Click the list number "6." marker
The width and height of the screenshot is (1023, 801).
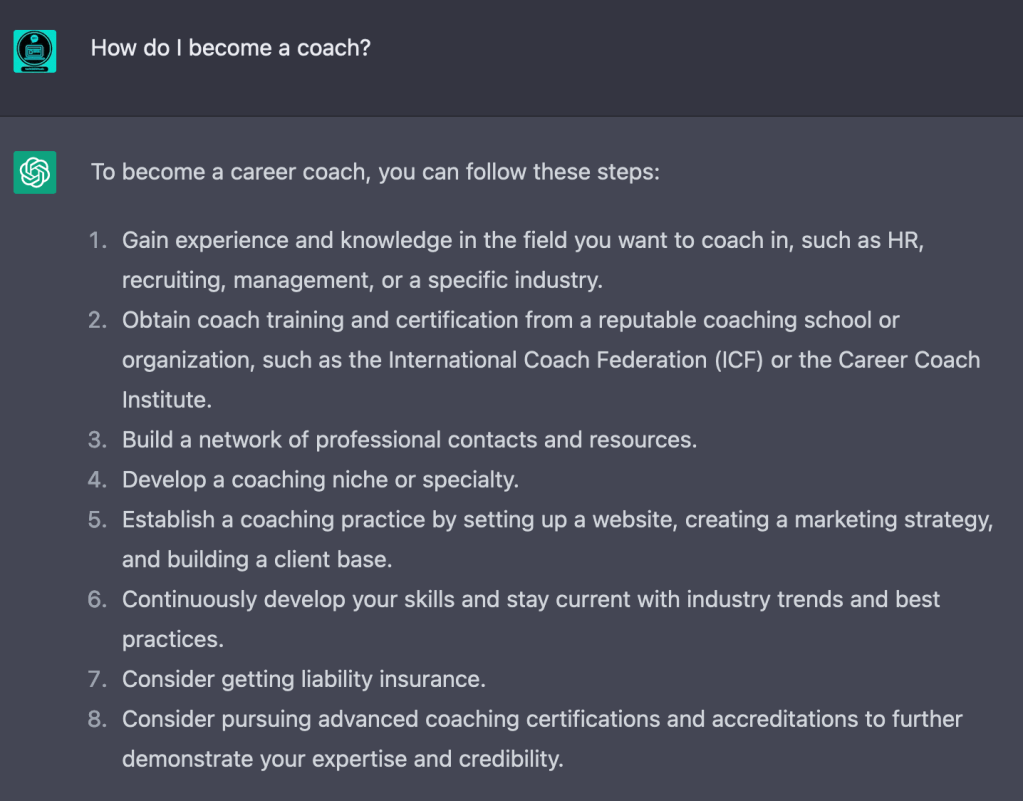pyautogui.click(x=97, y=600)
